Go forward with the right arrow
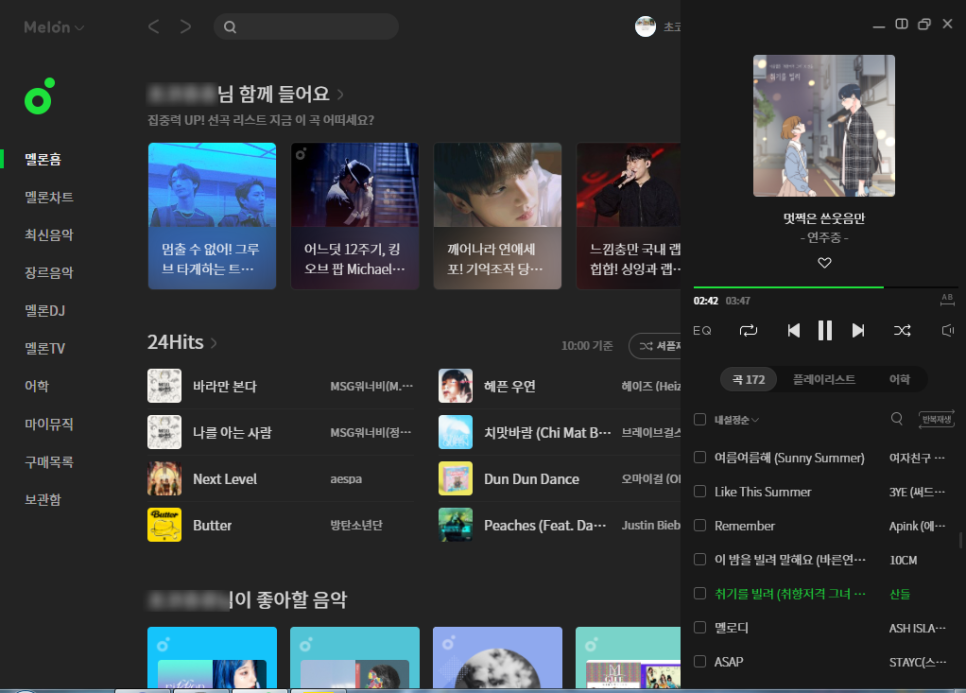This screenshot has width=966, height=693. (185, 26)
